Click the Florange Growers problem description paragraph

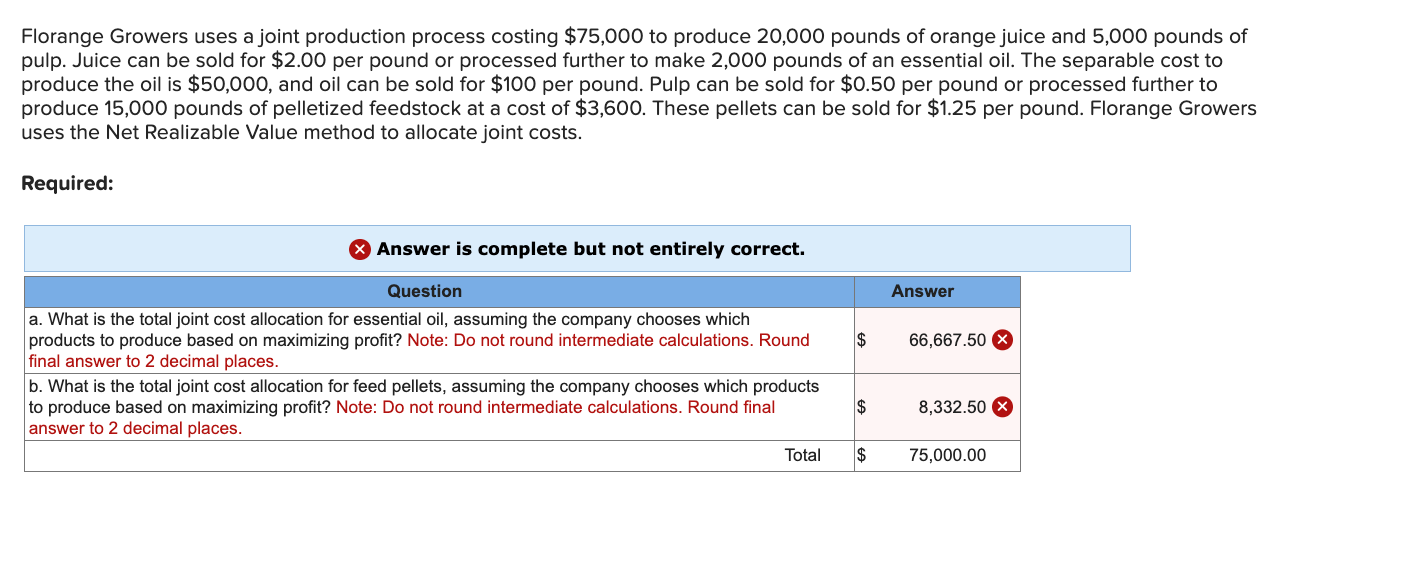point(639,85)
